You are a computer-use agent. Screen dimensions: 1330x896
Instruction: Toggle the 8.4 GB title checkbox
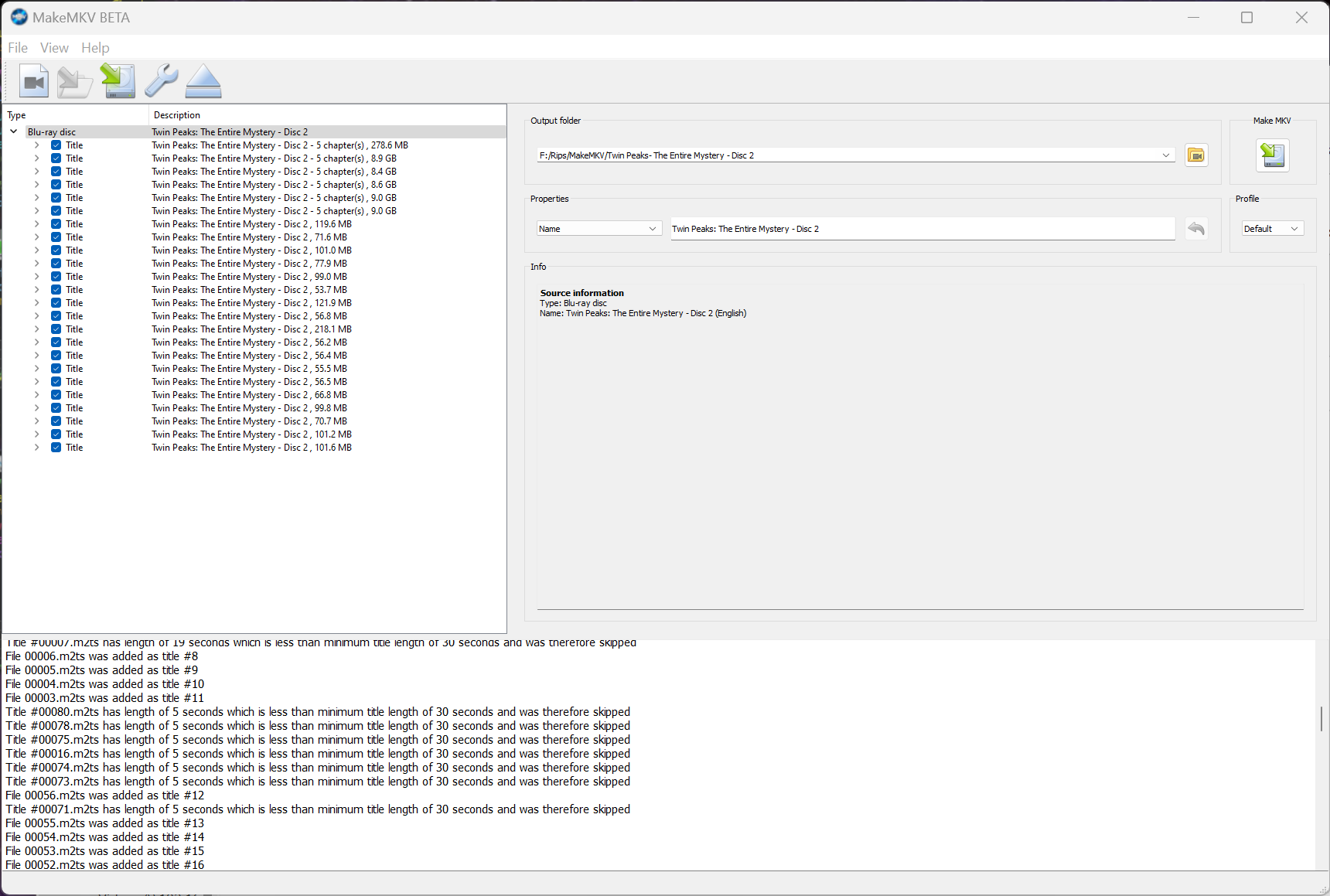pos(56,172)
